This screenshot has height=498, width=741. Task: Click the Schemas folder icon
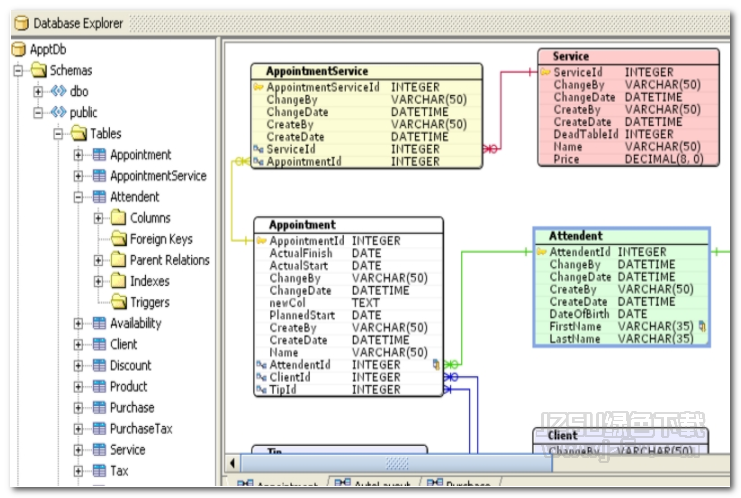click(39, 70)
